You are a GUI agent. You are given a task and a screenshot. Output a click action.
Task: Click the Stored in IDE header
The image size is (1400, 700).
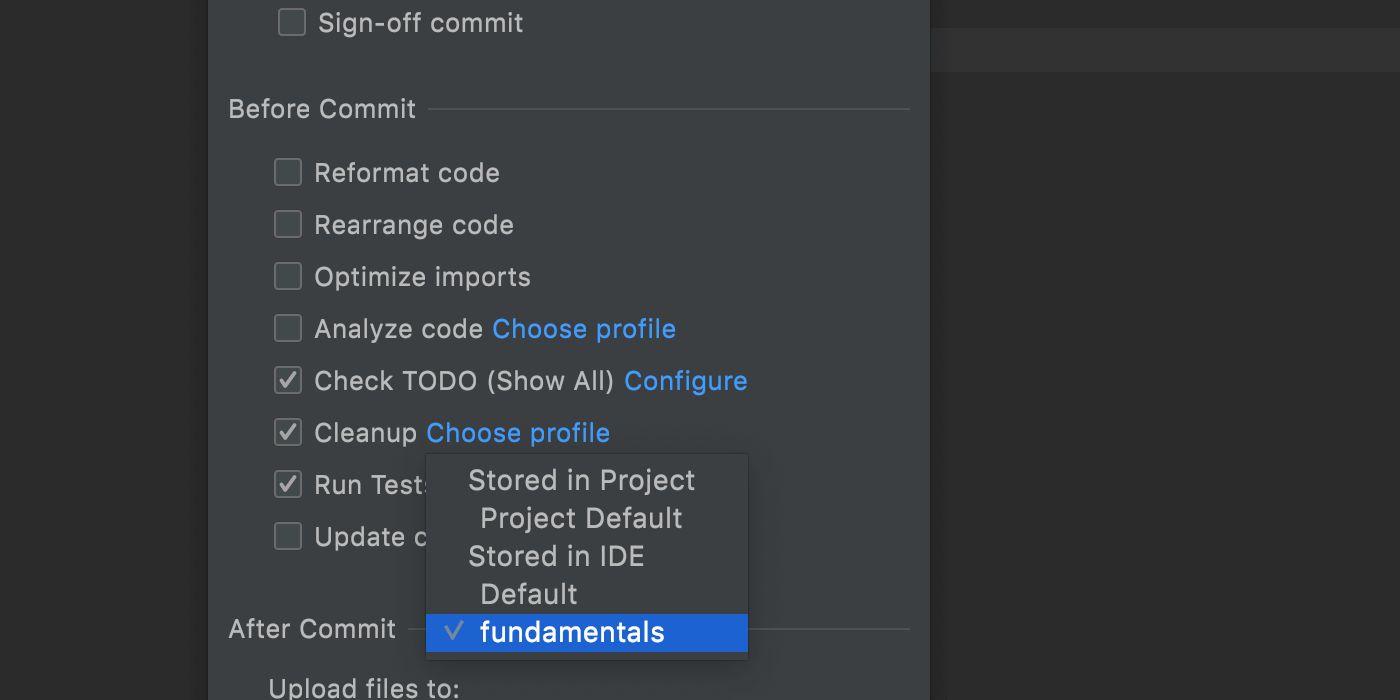click(x=556, y=556)
